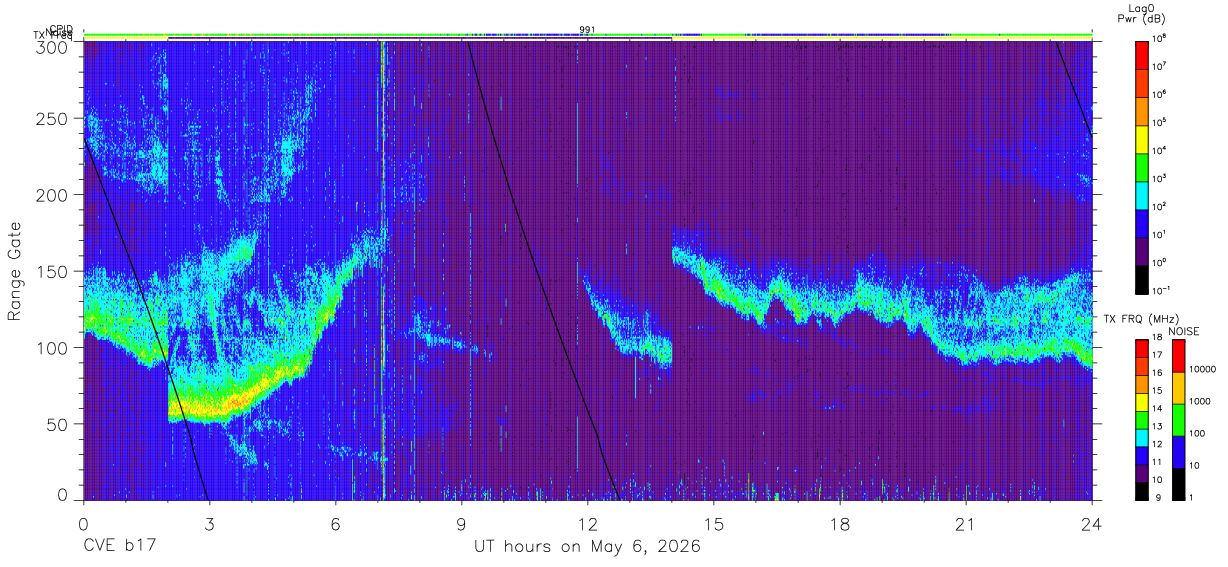This screenshot has width=1228, height=567.
Task: Select the '11' label in the TX FRQ legend
Action: point(1157,462)
